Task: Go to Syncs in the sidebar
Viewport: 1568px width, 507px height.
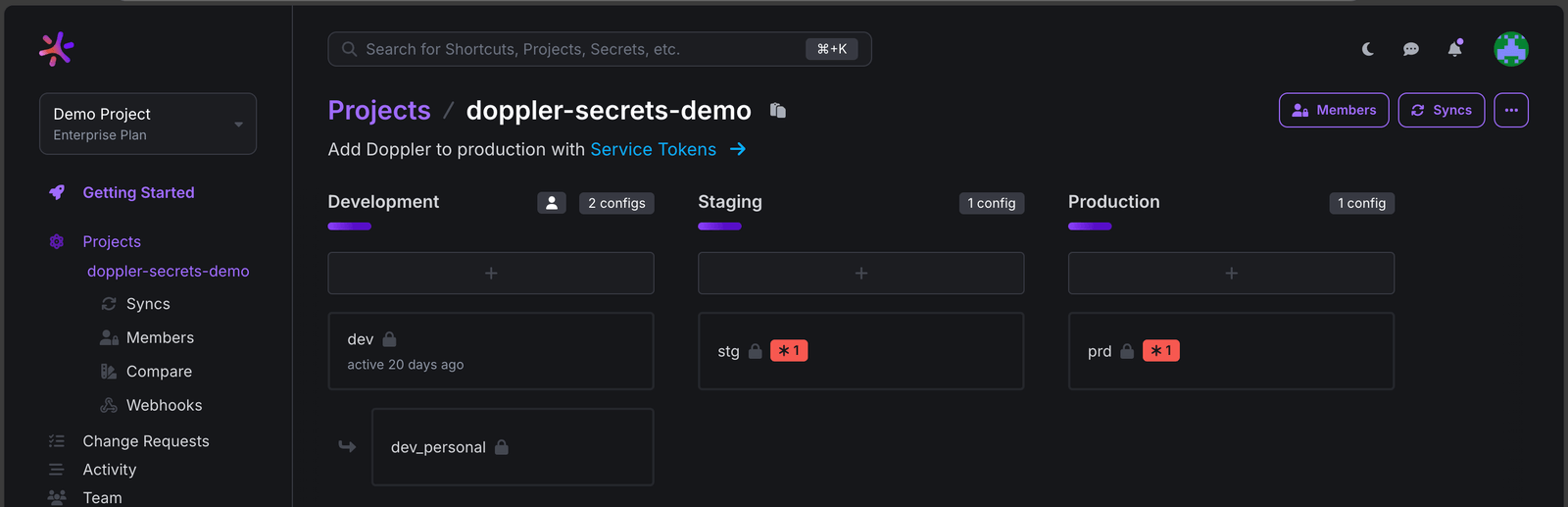Action: (x=148, y=304)
